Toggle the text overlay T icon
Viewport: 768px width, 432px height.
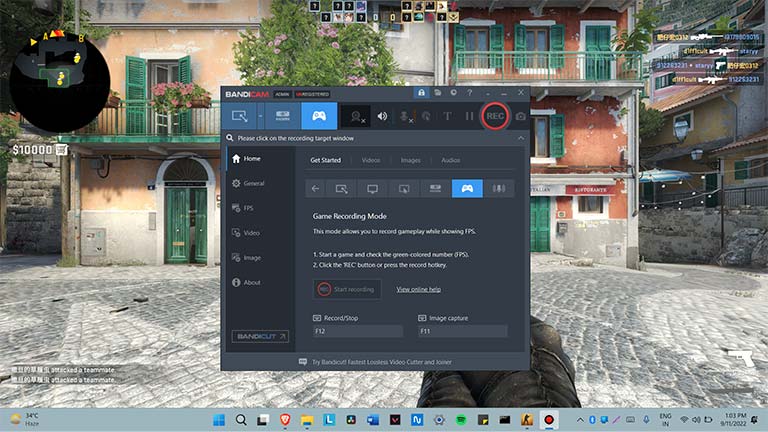tap(447, 116)
